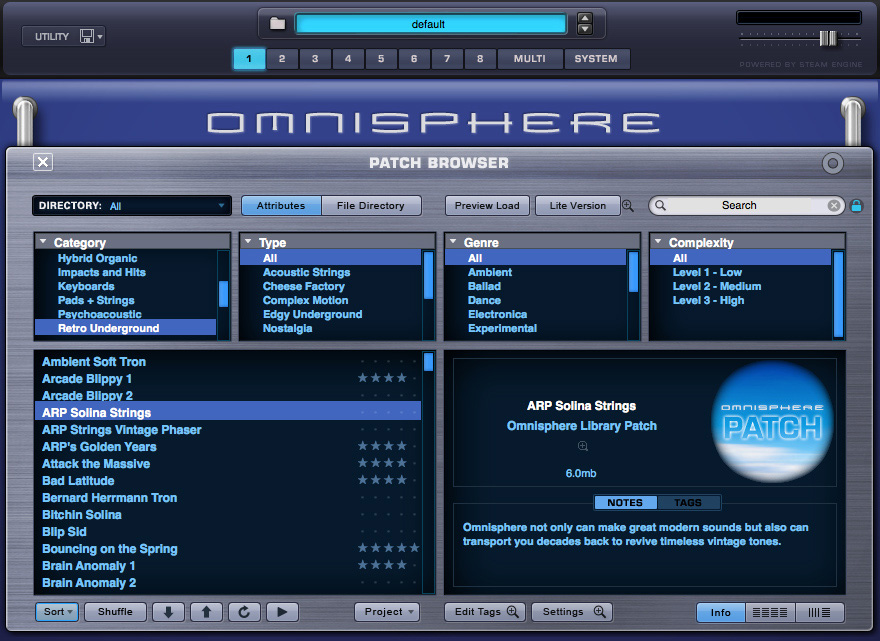Click the Utility save disk icon
The image size is (880, 641).
[87, 36]
